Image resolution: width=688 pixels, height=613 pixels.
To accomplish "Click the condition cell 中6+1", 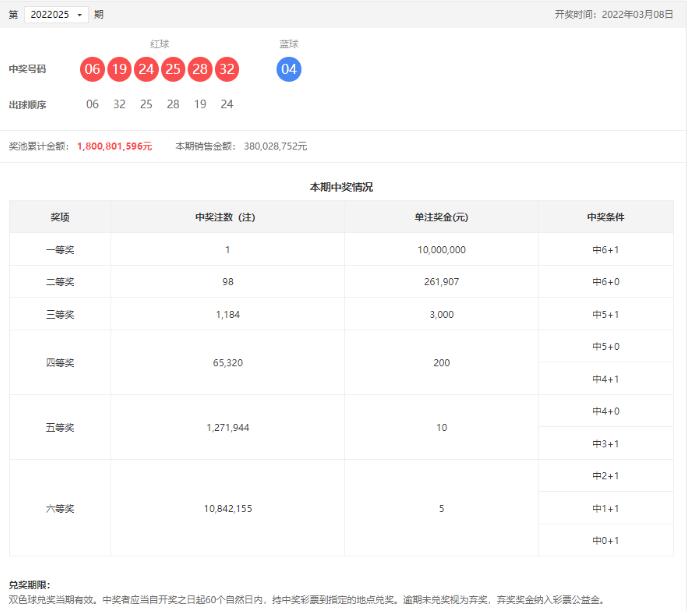I will click(x=606, y=250).
